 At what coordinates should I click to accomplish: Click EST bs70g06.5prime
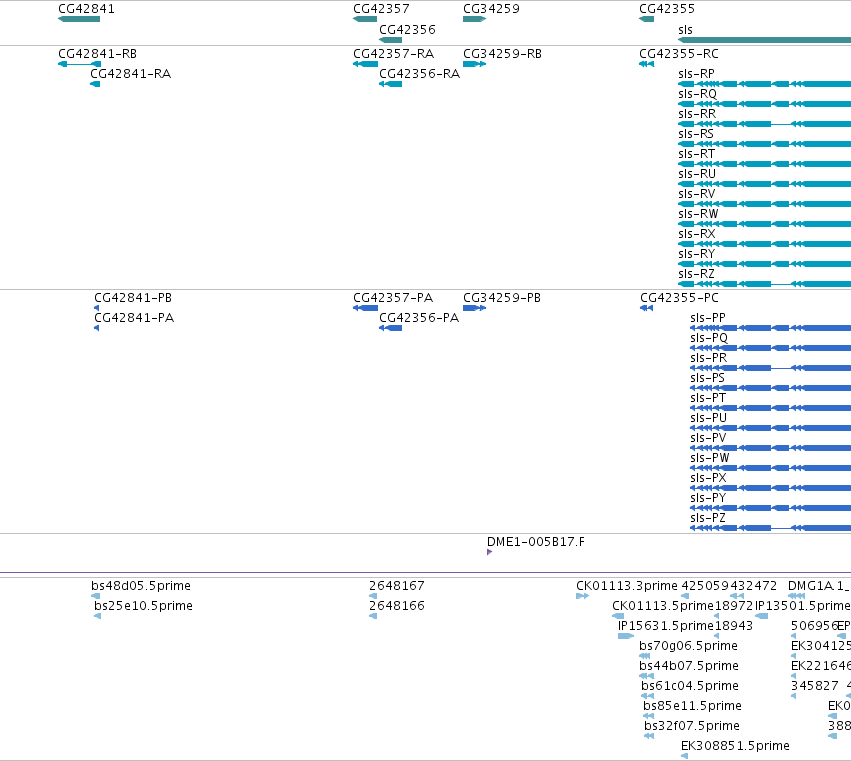coord(645,656)
